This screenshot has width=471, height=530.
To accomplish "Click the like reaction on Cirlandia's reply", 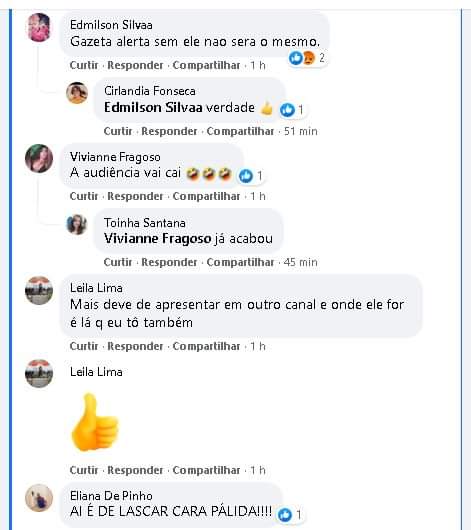I will [x=287, y=110].
